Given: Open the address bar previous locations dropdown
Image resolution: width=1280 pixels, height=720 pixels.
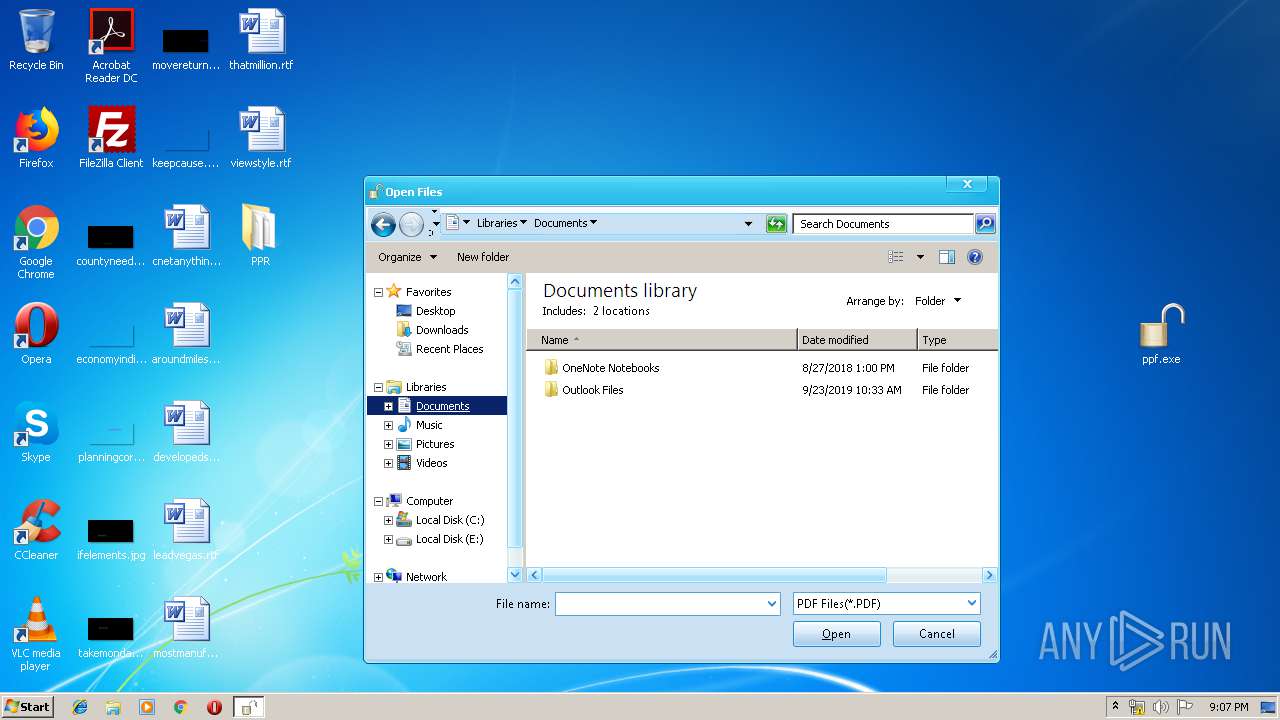Looking at the screenshot, I should coord(748,224).
